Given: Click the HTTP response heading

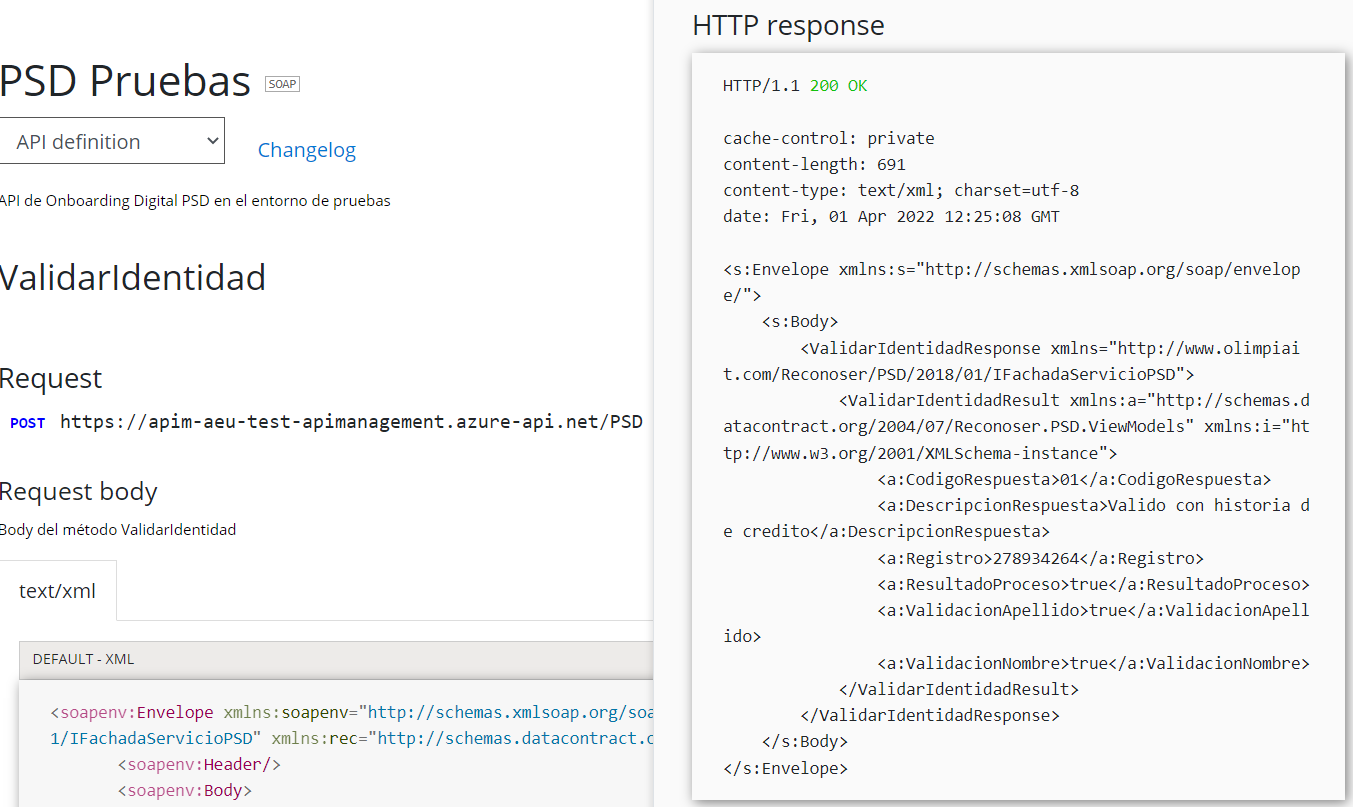Looking at the screenshot, I should [x=788, y=25].
